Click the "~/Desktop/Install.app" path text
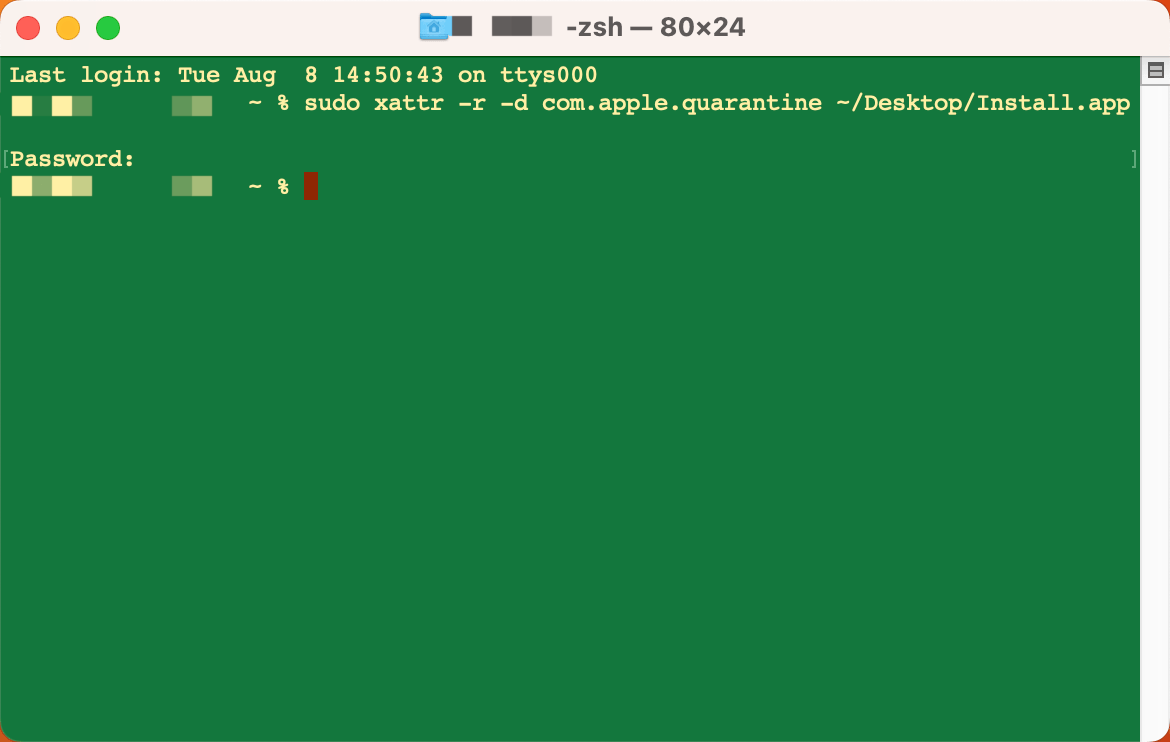Image resolution: width=1170 pixels, height=742 pixels. pyautogui.click(x=983, y=103)
